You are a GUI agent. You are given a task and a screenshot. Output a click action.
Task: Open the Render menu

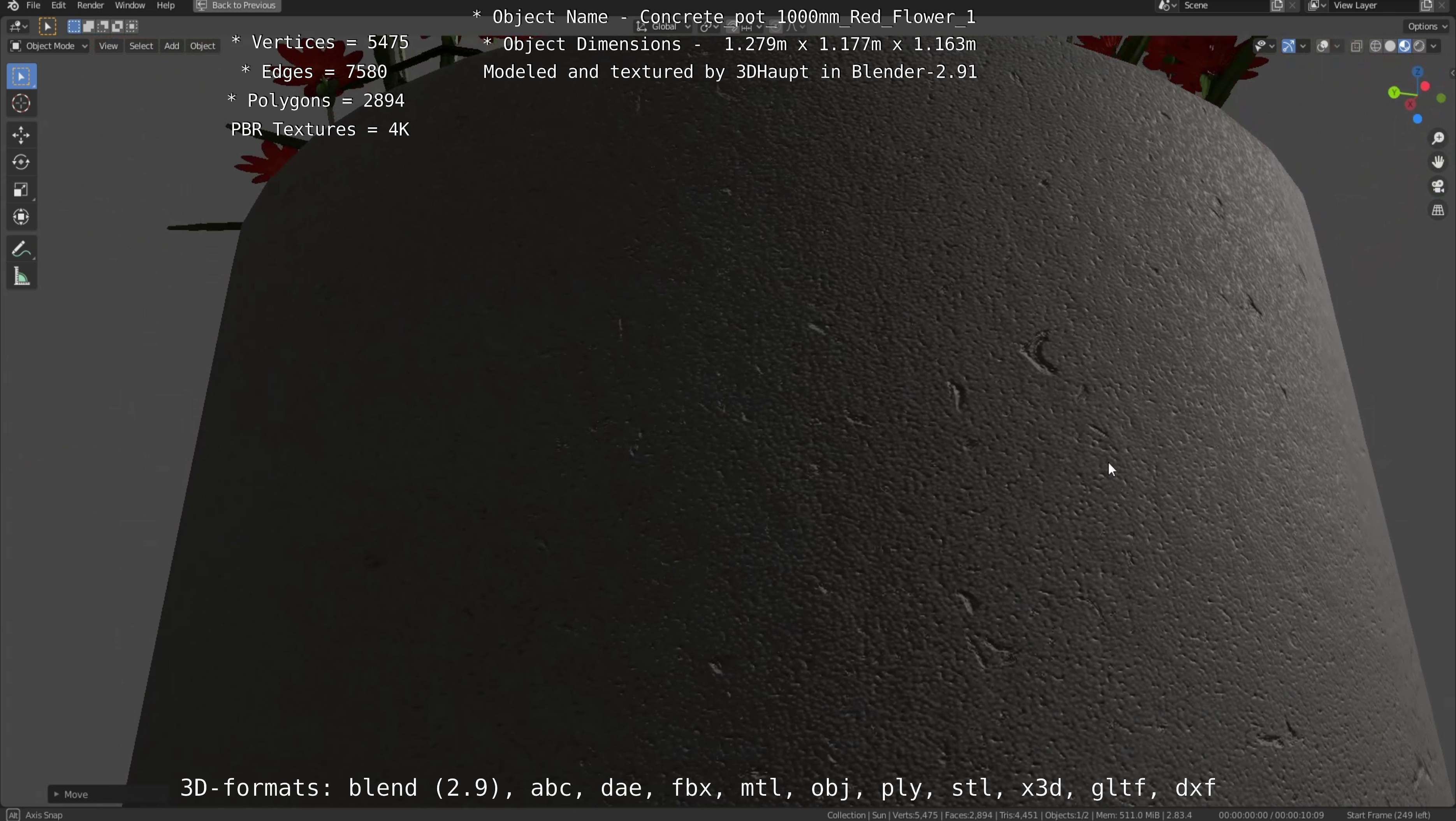90,6
